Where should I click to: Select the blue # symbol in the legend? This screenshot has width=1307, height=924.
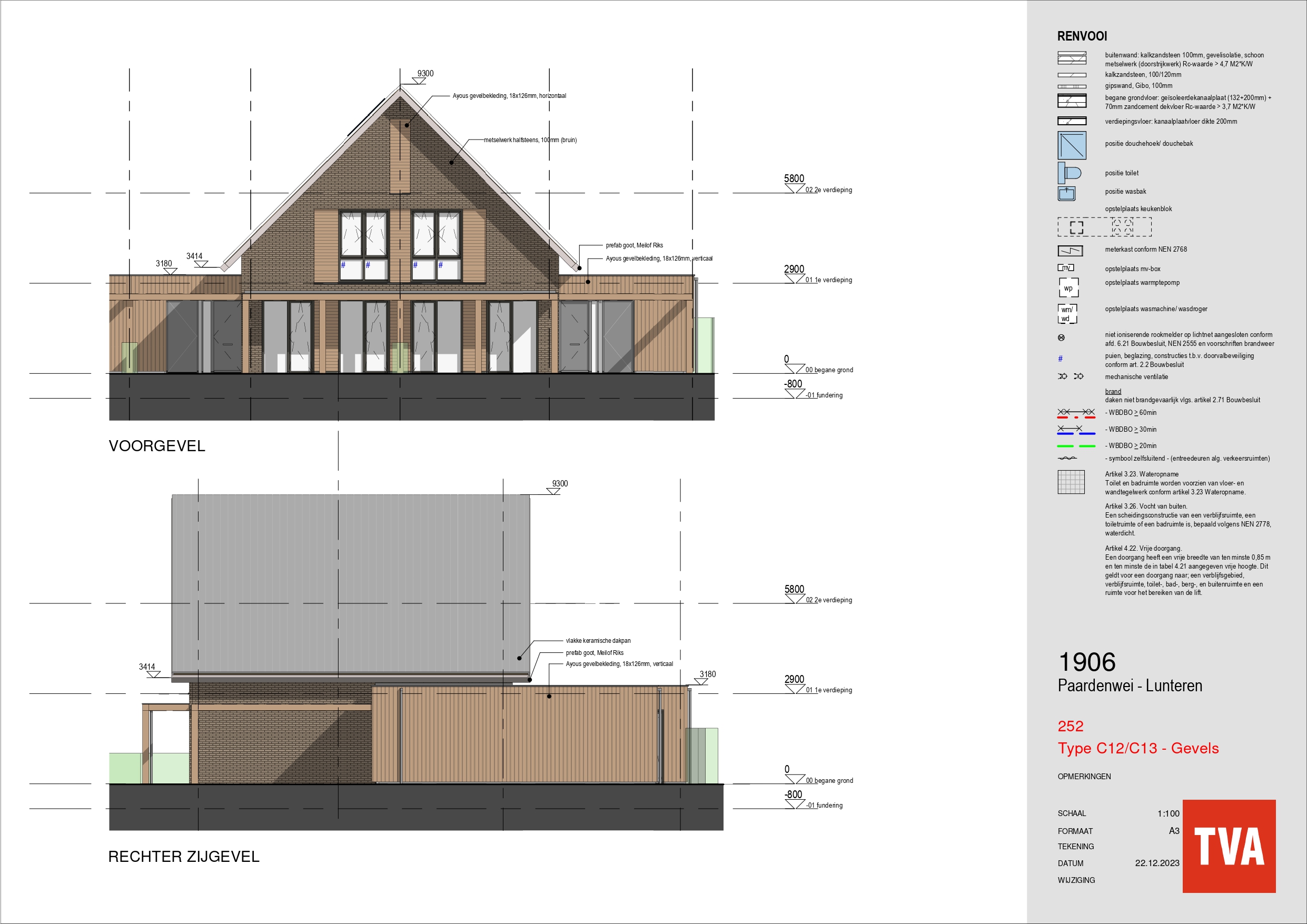1060,359
